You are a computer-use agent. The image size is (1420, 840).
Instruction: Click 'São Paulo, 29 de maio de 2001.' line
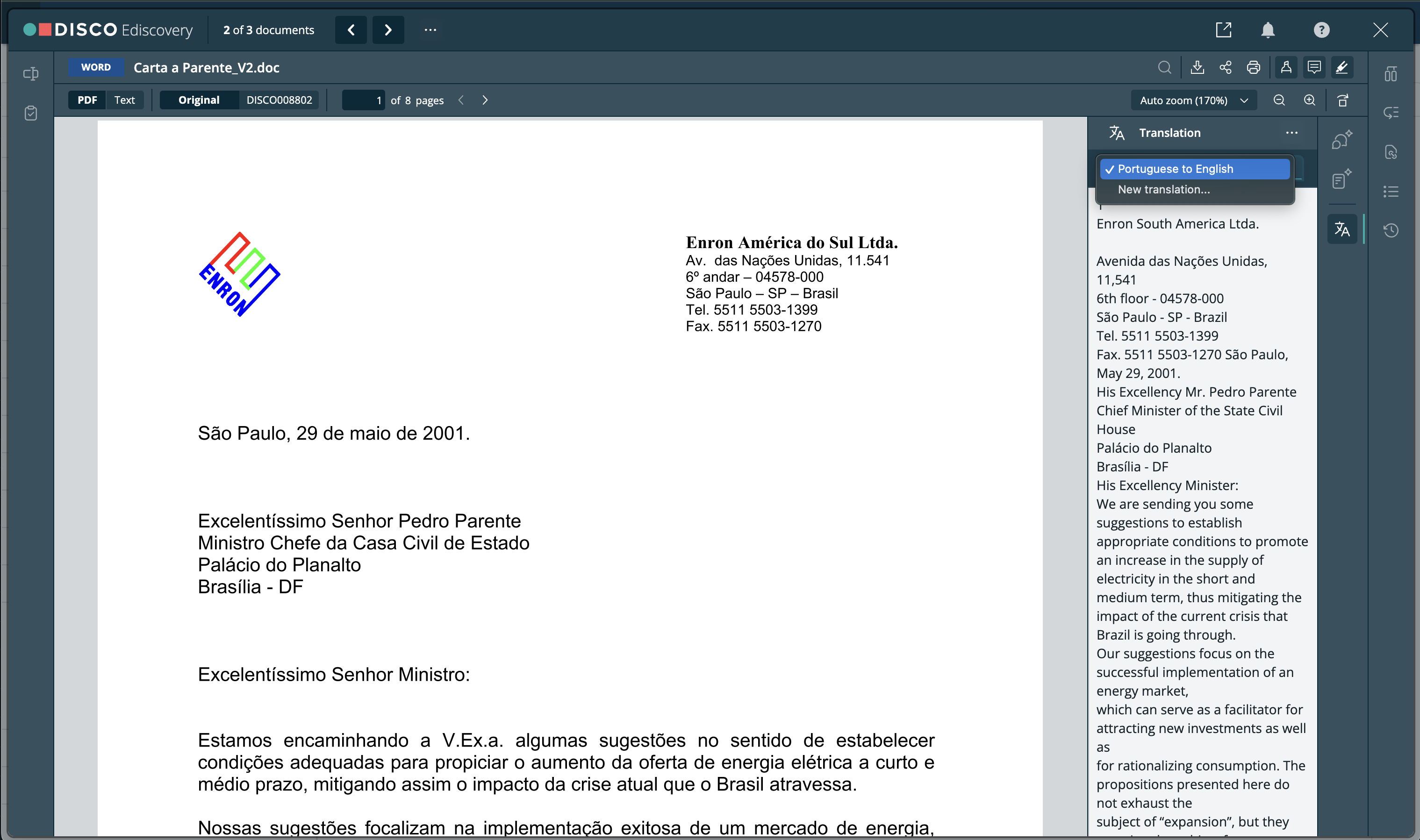334,434
